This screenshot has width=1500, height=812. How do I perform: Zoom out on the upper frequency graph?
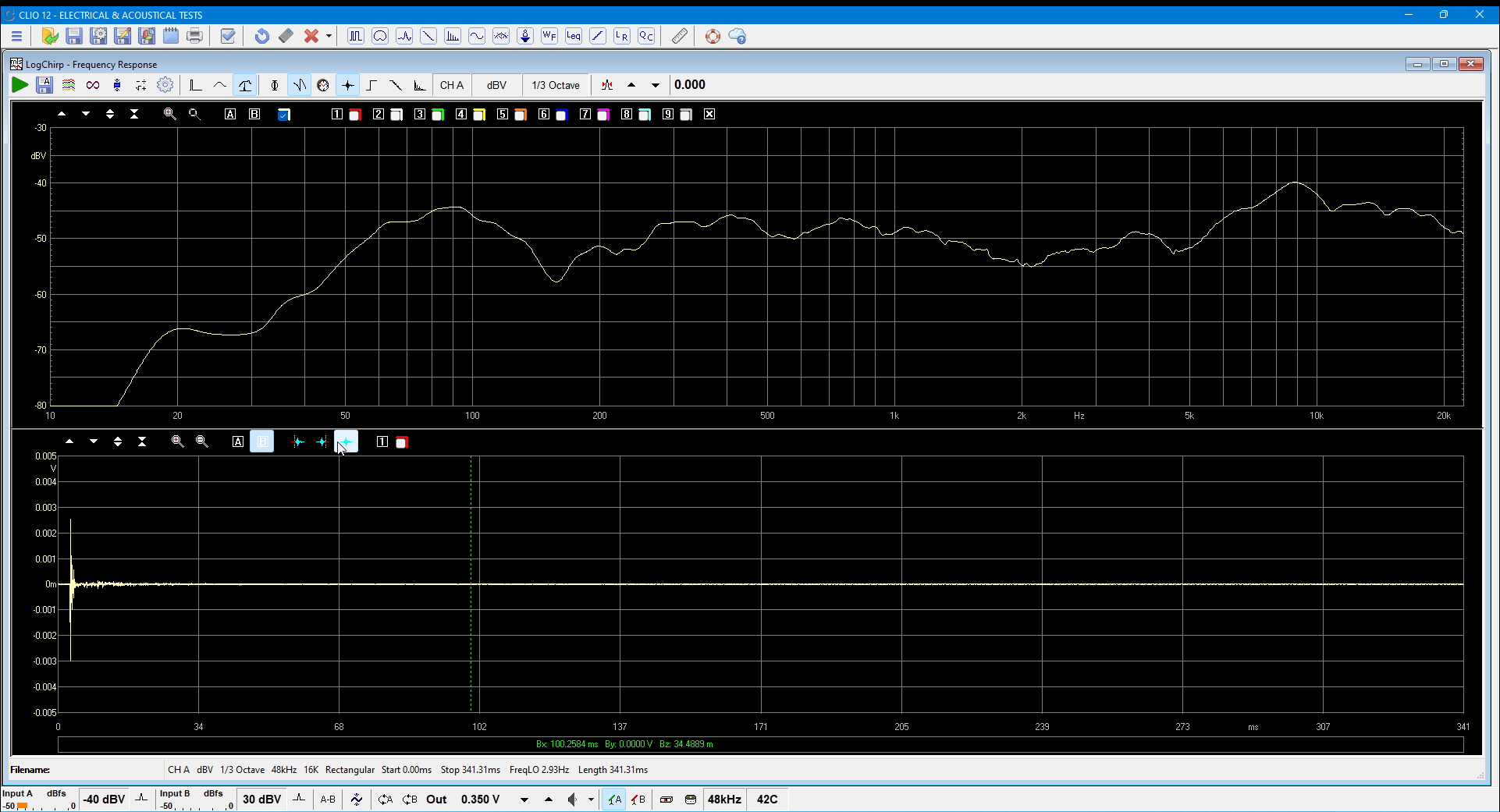194,114
